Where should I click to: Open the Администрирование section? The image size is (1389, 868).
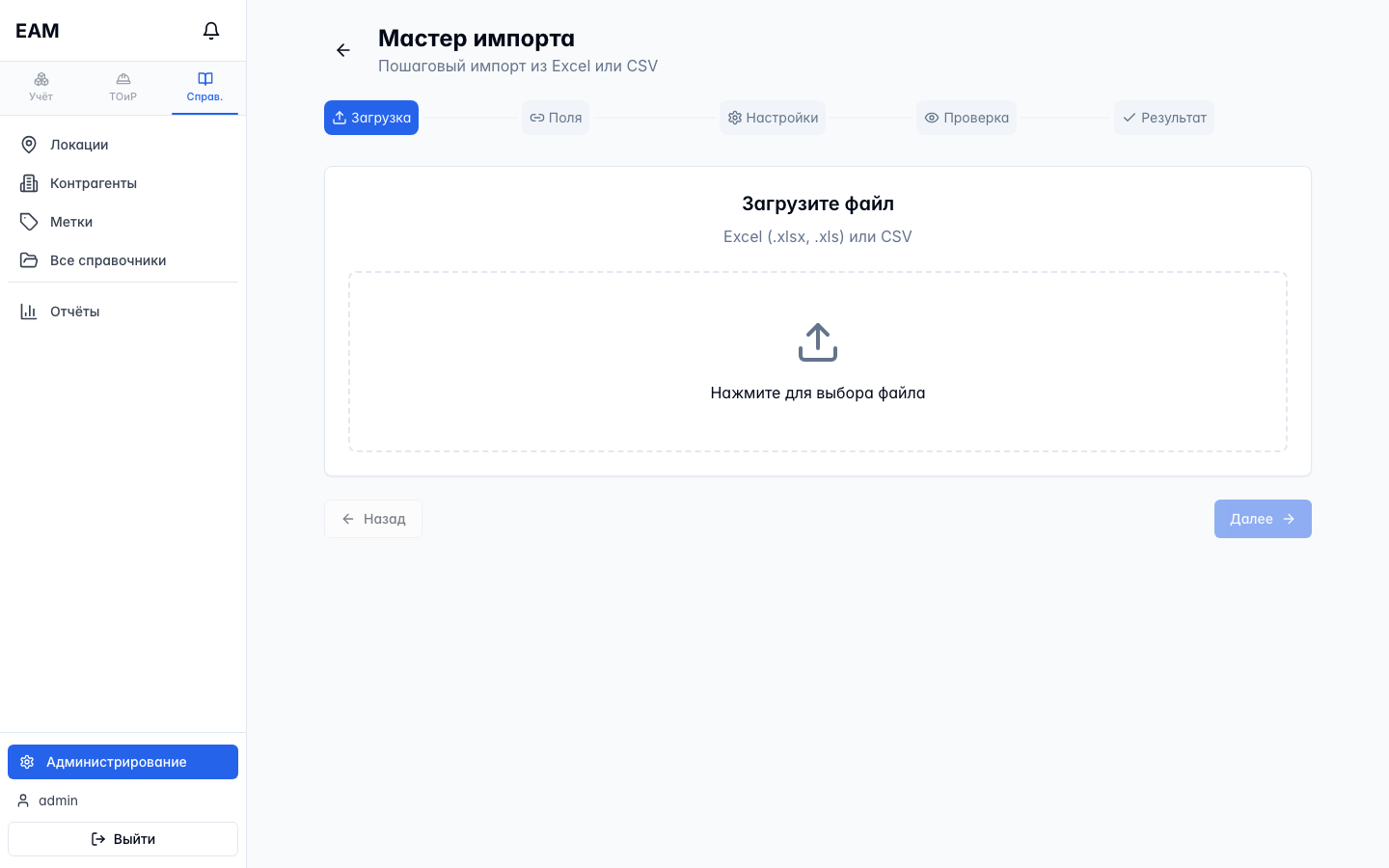[x=123, y=762]
